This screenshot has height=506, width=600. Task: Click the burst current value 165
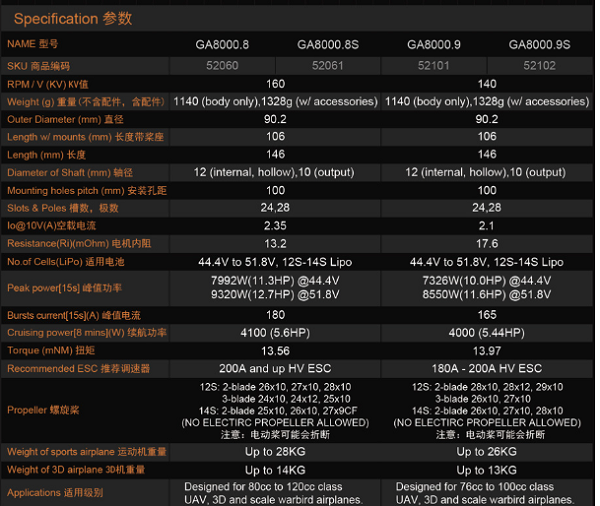pyautogui.click(x=487, y=315)
